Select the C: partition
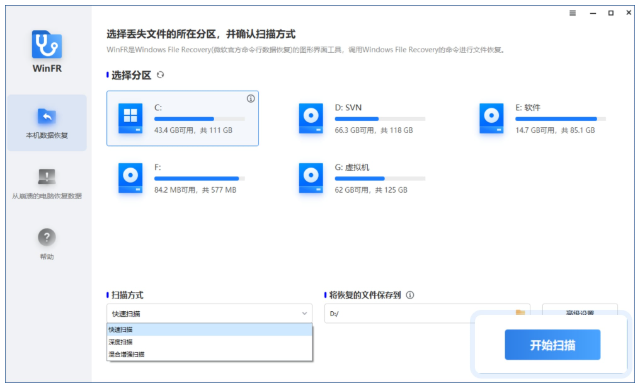 click(183, 118)
